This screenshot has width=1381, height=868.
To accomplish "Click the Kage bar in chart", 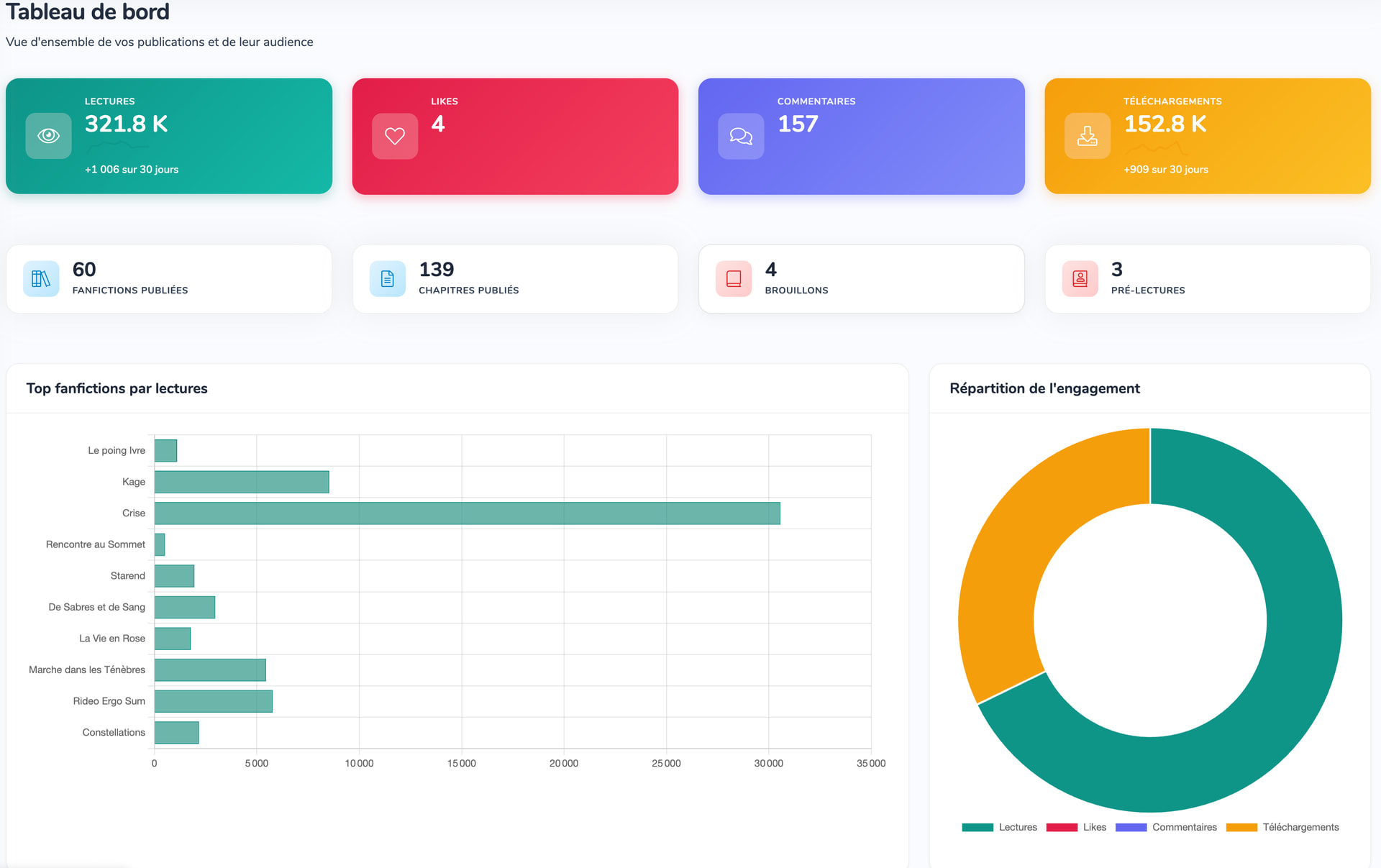I will [242, 482].
